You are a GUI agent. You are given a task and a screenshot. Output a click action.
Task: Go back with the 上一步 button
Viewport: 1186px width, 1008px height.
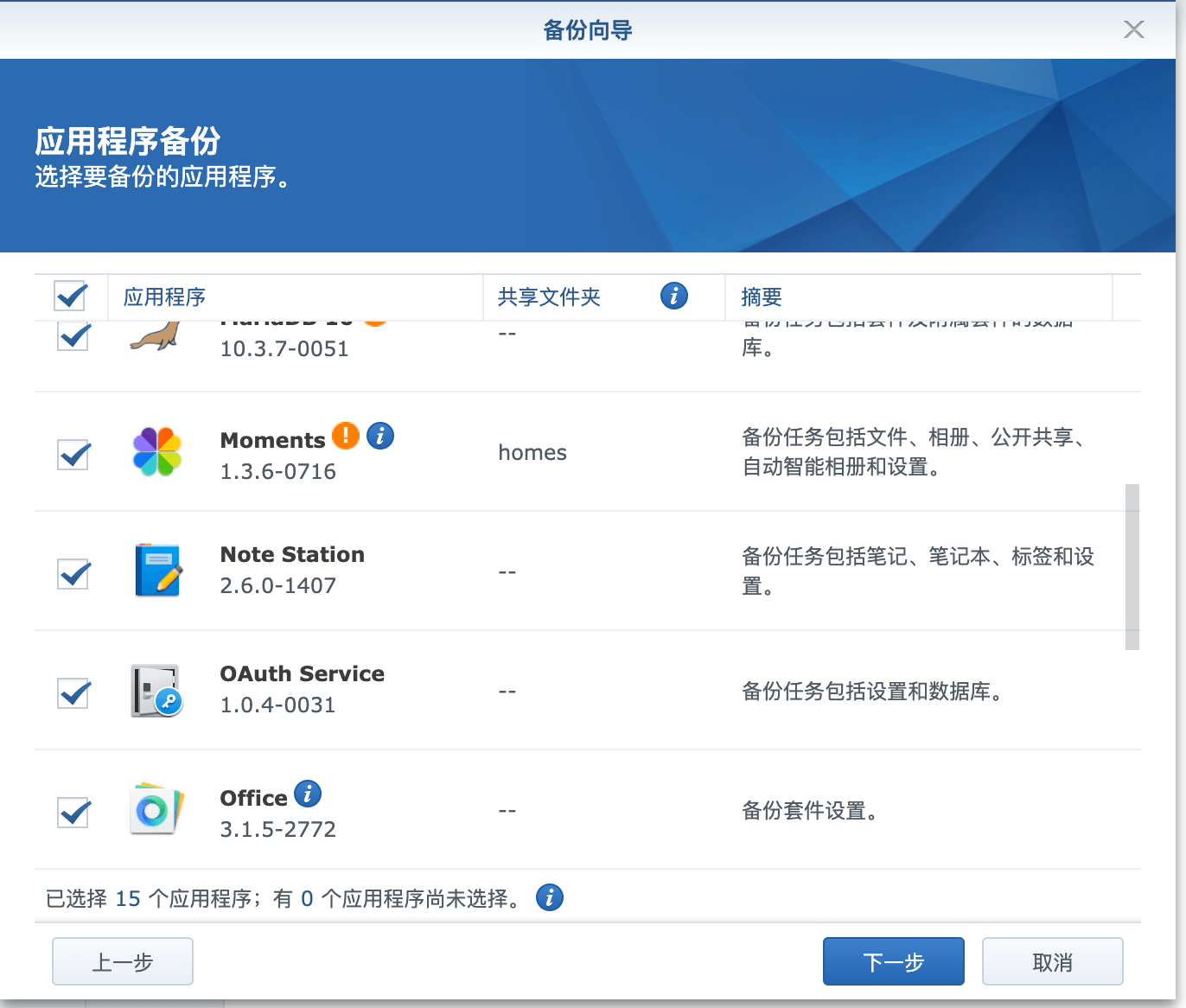pyautogui.click(x=123, y=962)
